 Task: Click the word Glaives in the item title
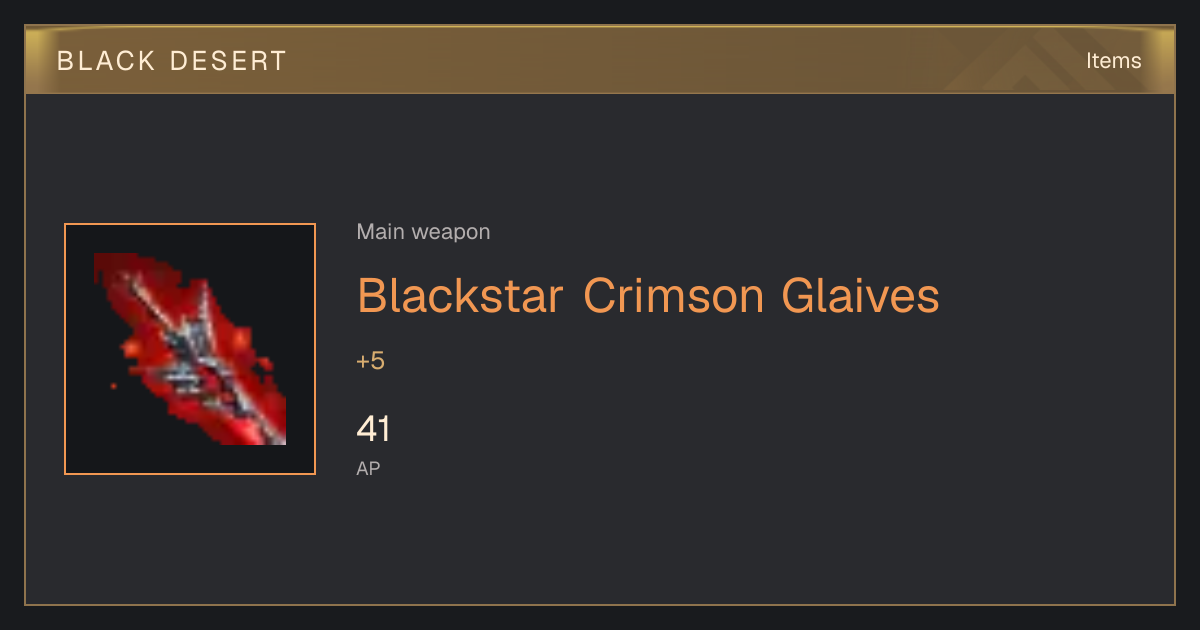[x=861, y=296]
